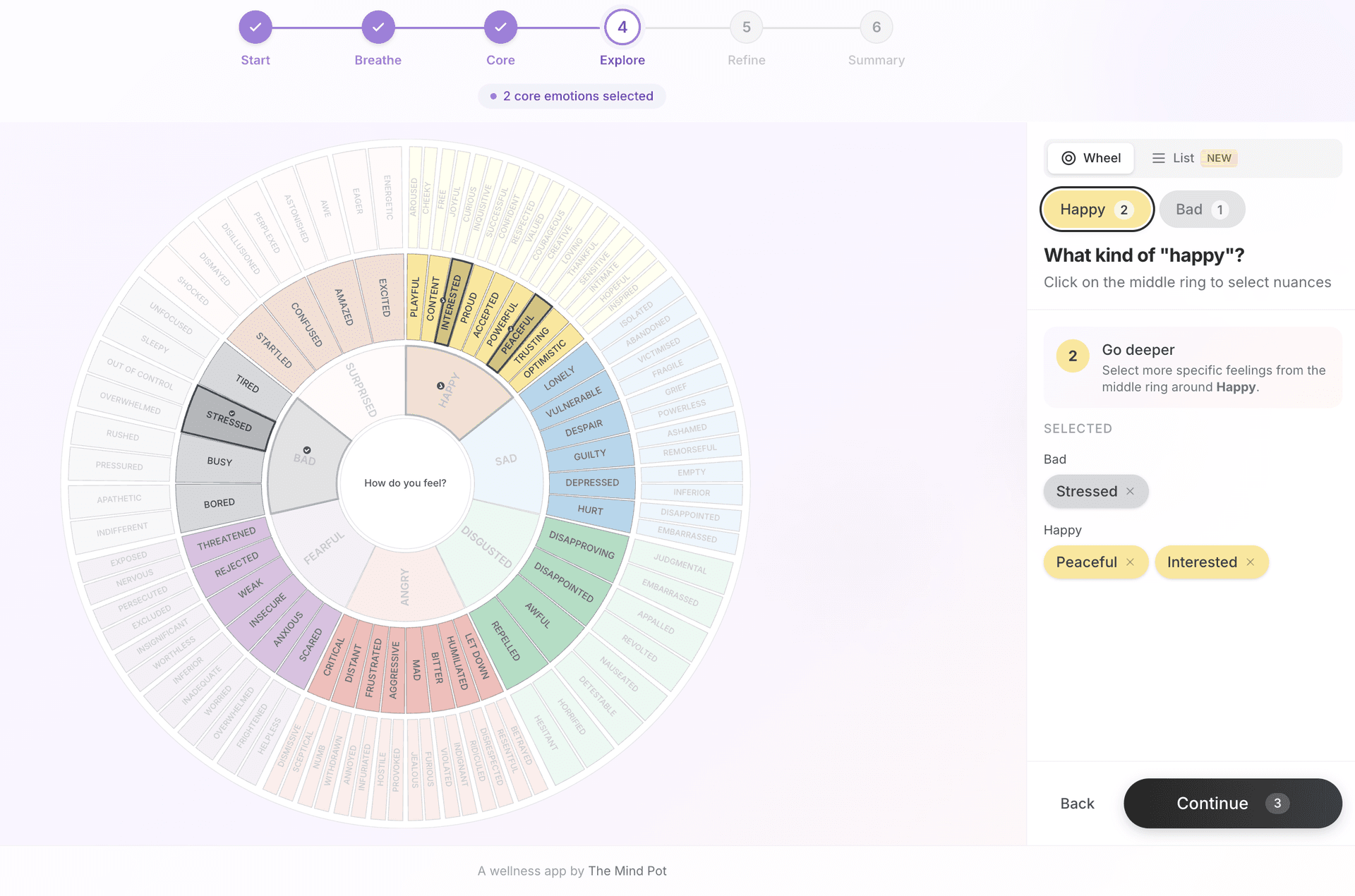The height and width of the screenshot is (896, 1355).
Task: Deselect the INTERESTED wheel segment
Action: (x=450, y=302)
